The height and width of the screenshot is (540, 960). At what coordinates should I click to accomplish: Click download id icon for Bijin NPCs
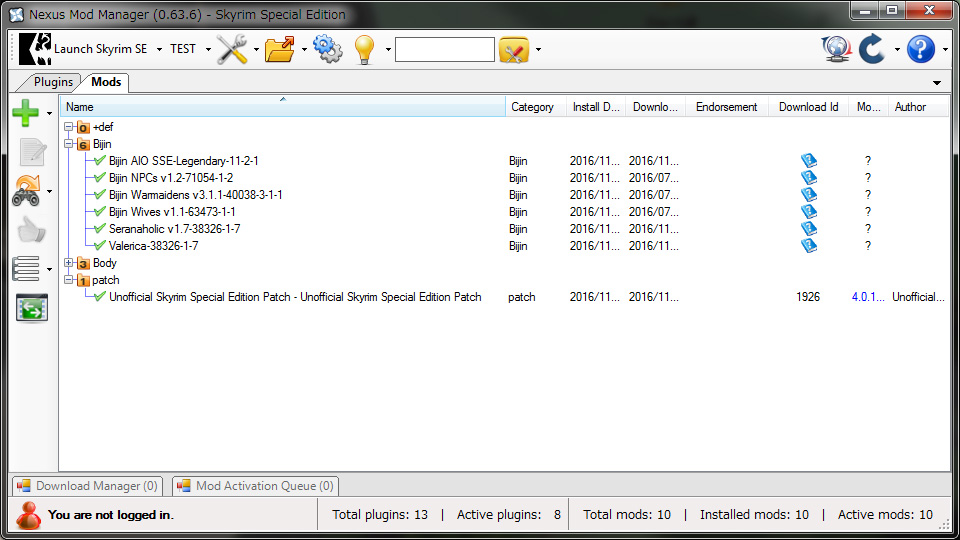[x=809, y=178]
